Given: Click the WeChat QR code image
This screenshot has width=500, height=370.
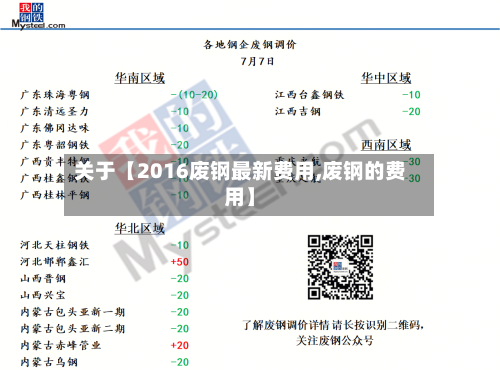Looking at the screenshot, I should click(x=340, y=267).
